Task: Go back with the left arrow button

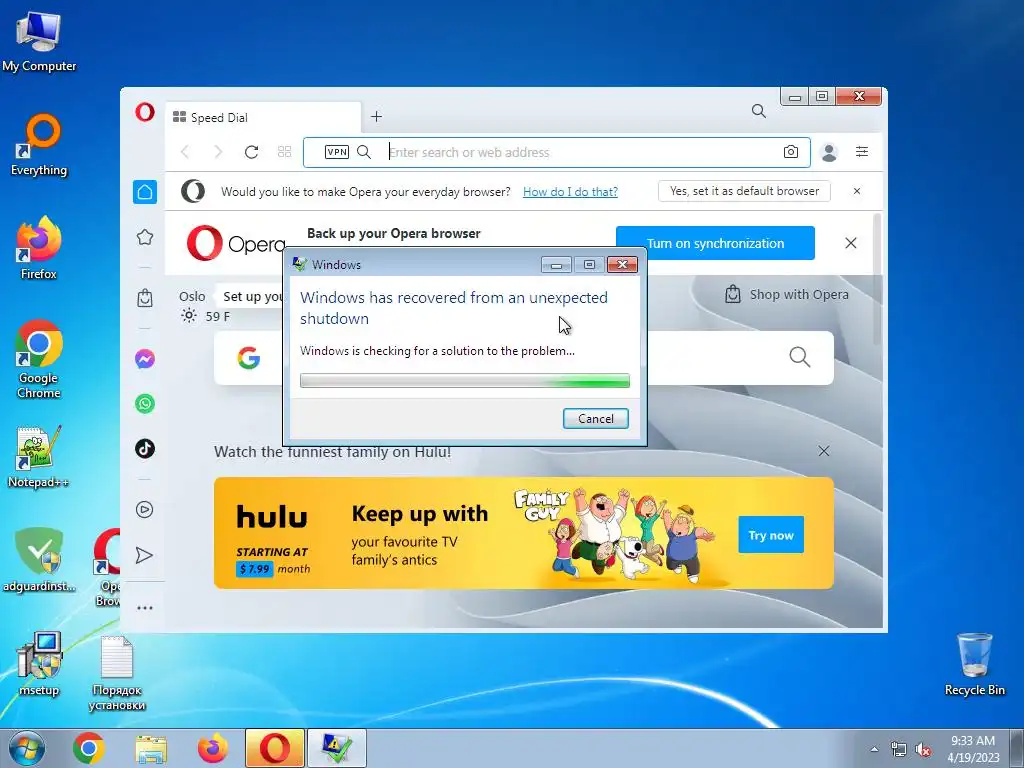Action: (x=185, y=152)
